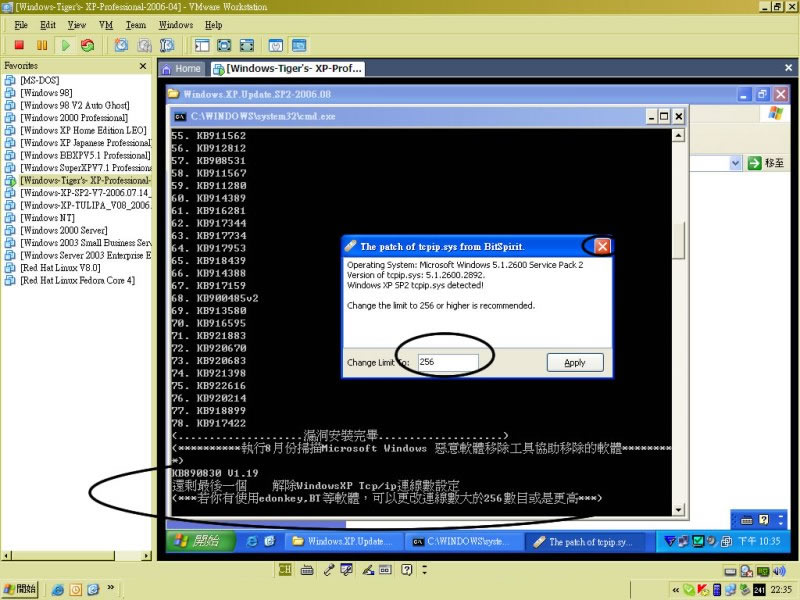
Task: Open the Windows menu
Action: tap(176, 25)
